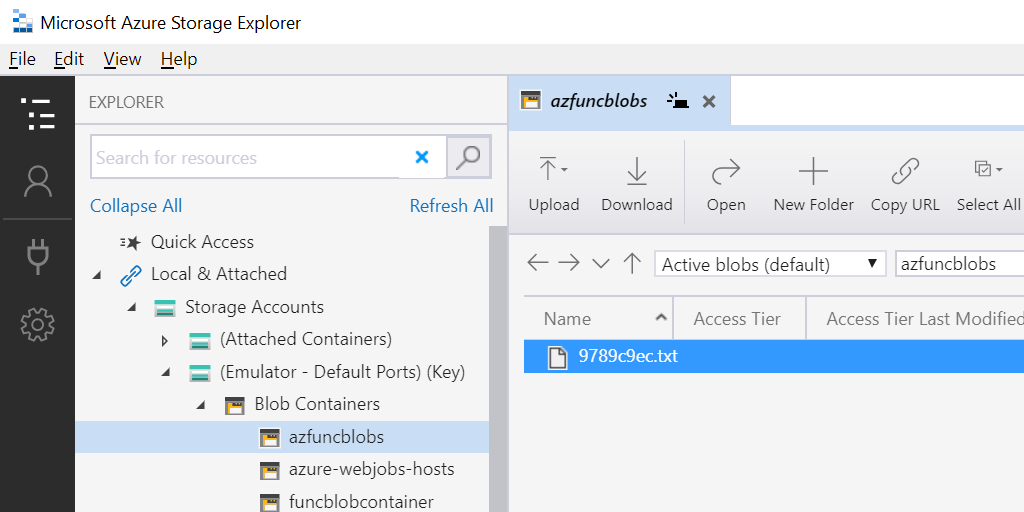Click the search magnifier button
Image resolution: width=1024 pixels, height=512 pixels.
(x=468, y=157)
